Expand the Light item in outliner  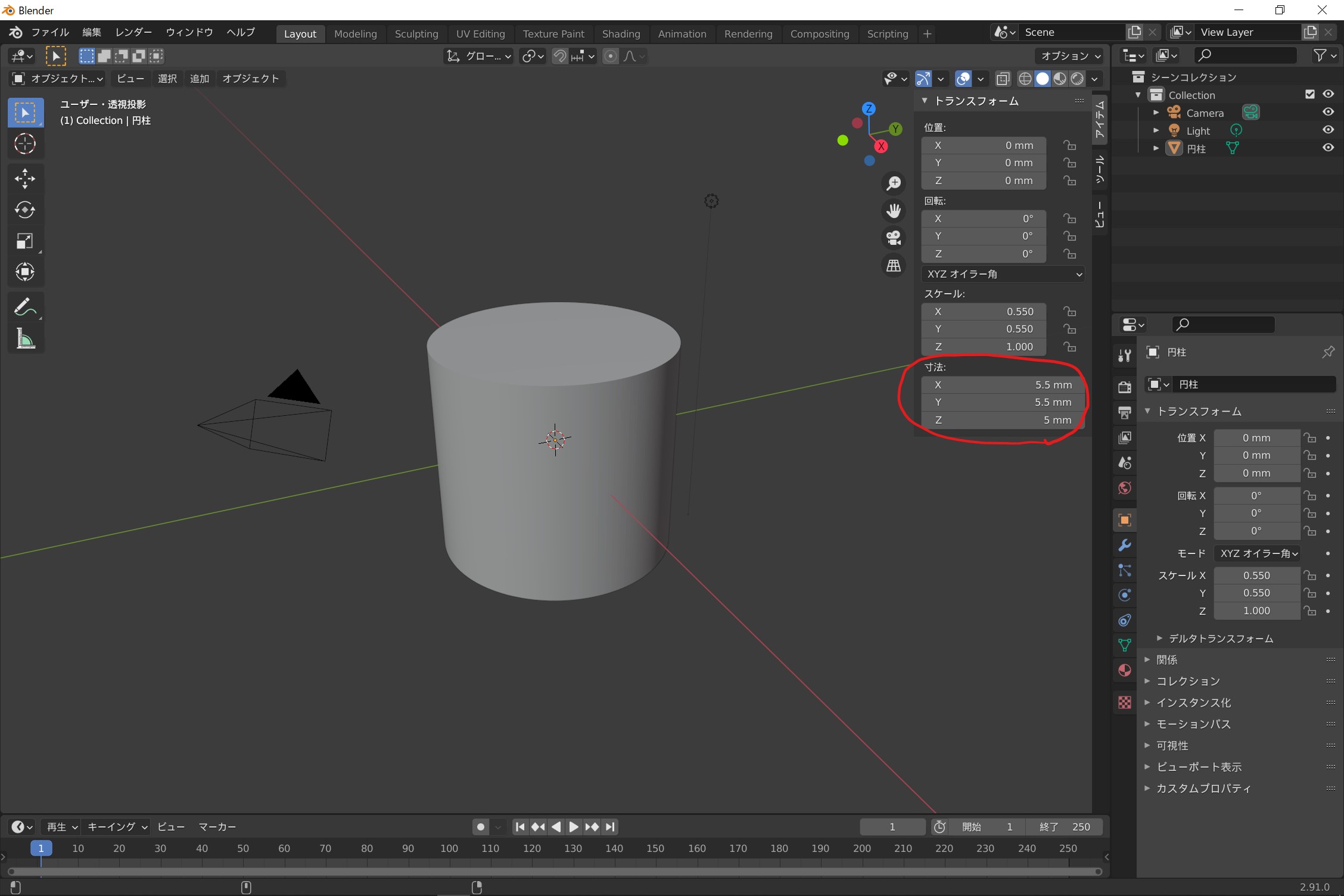[x=1156, y=130]
